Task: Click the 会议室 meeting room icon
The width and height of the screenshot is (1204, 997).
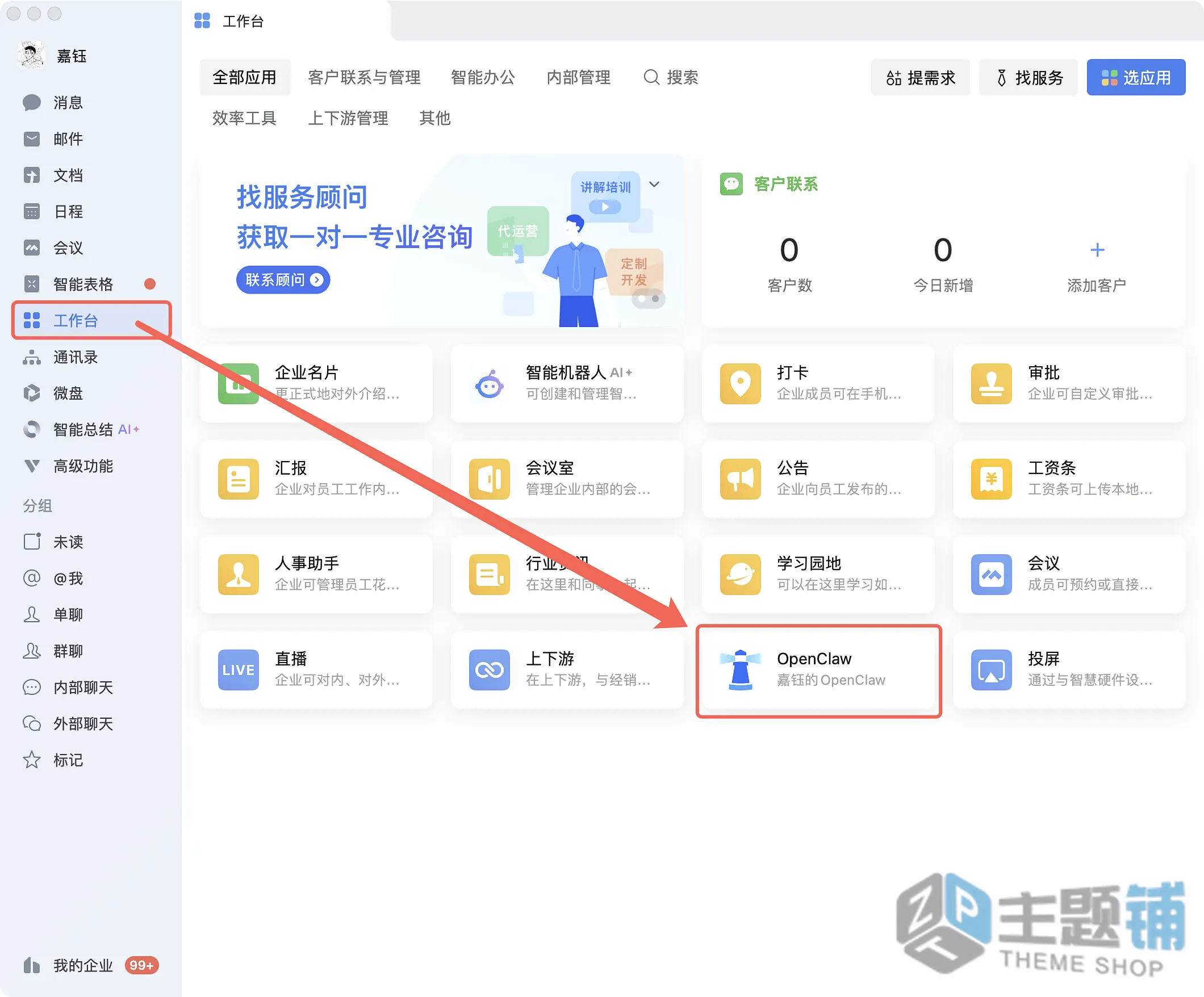Action: pos(489,479)
